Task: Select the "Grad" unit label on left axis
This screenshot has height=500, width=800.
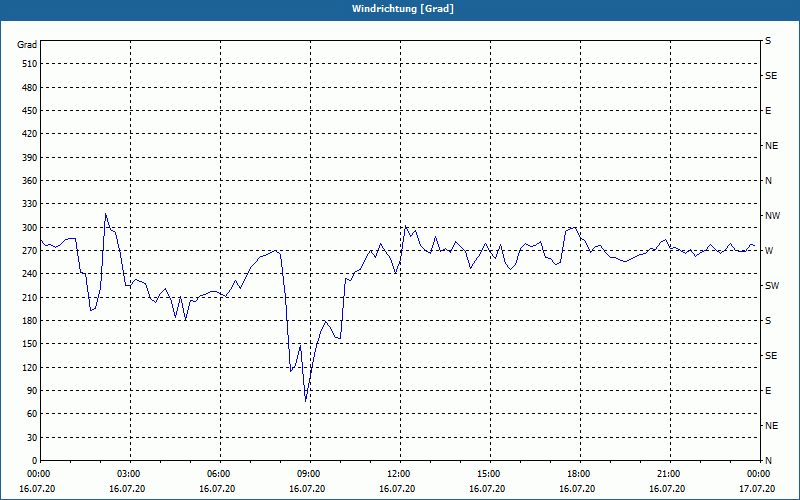Action: point(27,45)
